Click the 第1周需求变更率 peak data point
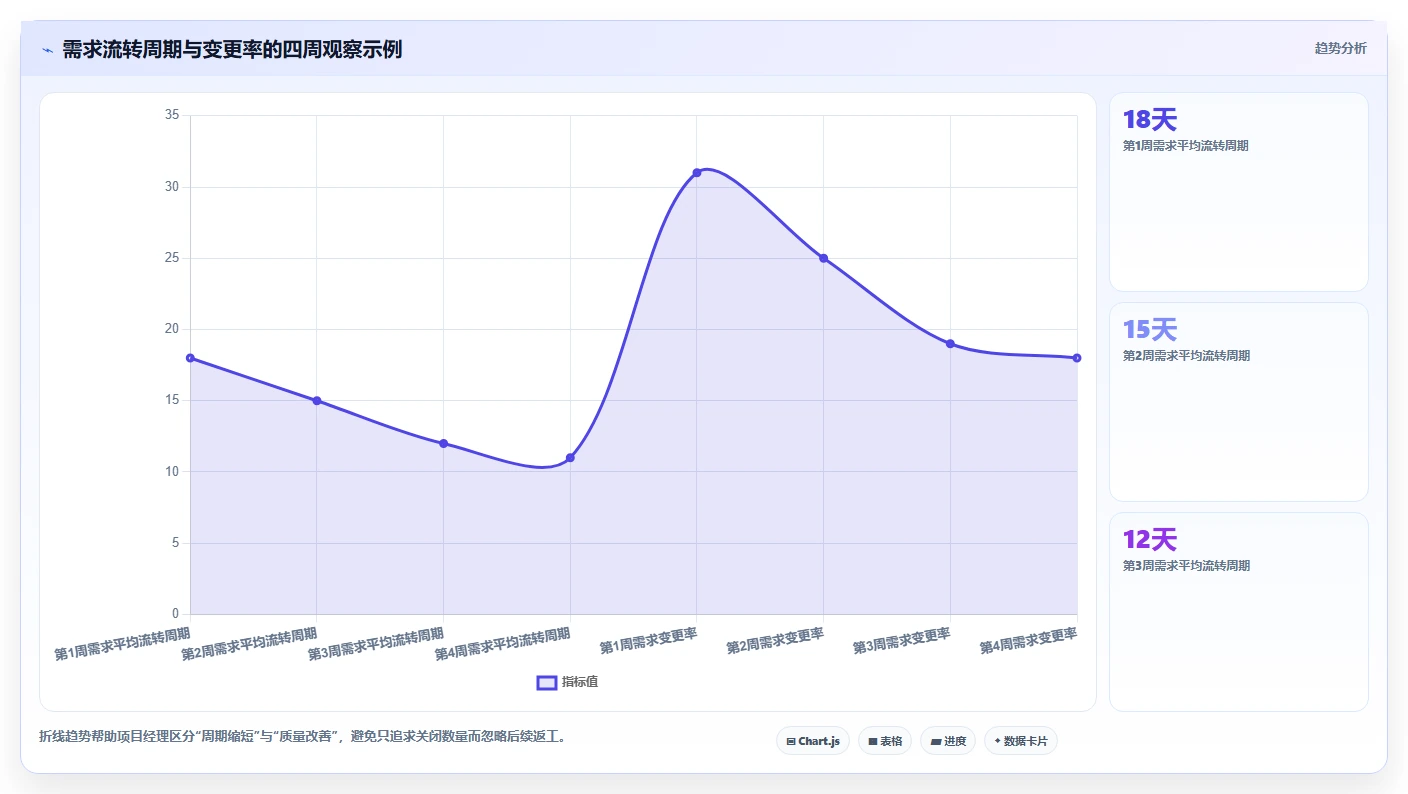The height and width of the screenshot is (794, 1408). pos(697,173)
